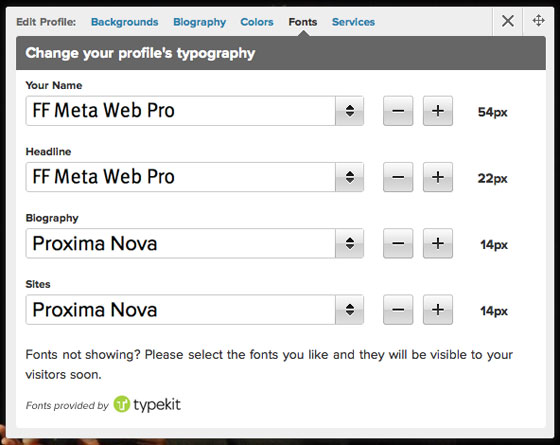Decrease Headline font size with minus button
This screenshot has height=445, width=560.
pos(398,177)
